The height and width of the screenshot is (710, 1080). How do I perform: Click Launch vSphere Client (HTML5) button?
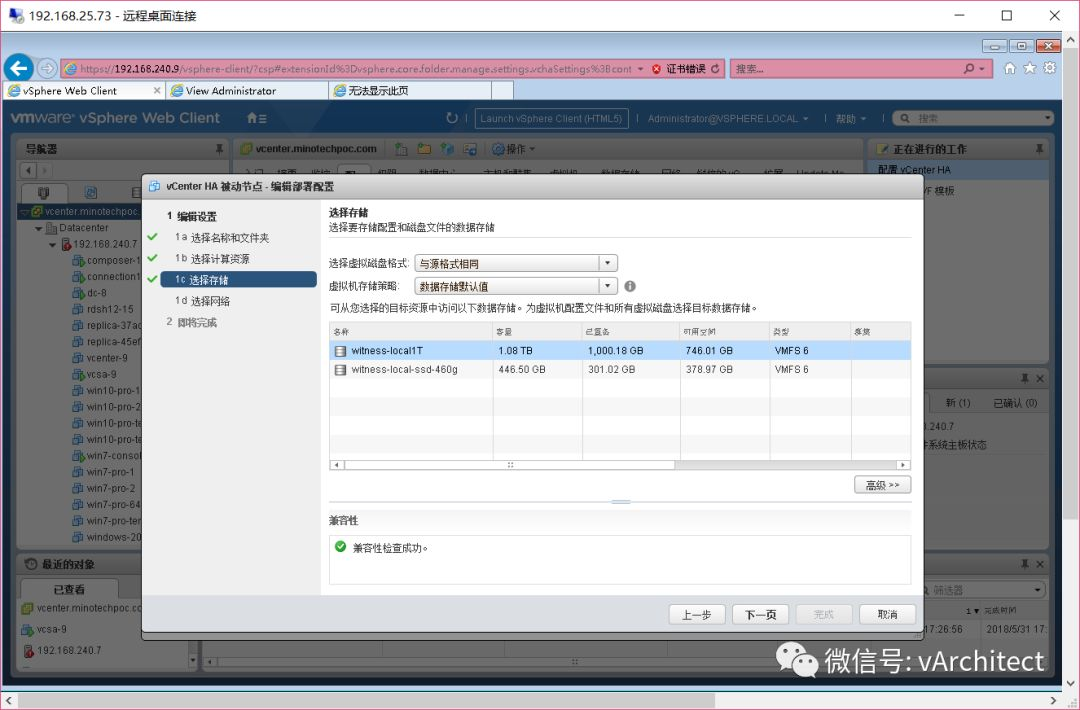coord(551,118)
